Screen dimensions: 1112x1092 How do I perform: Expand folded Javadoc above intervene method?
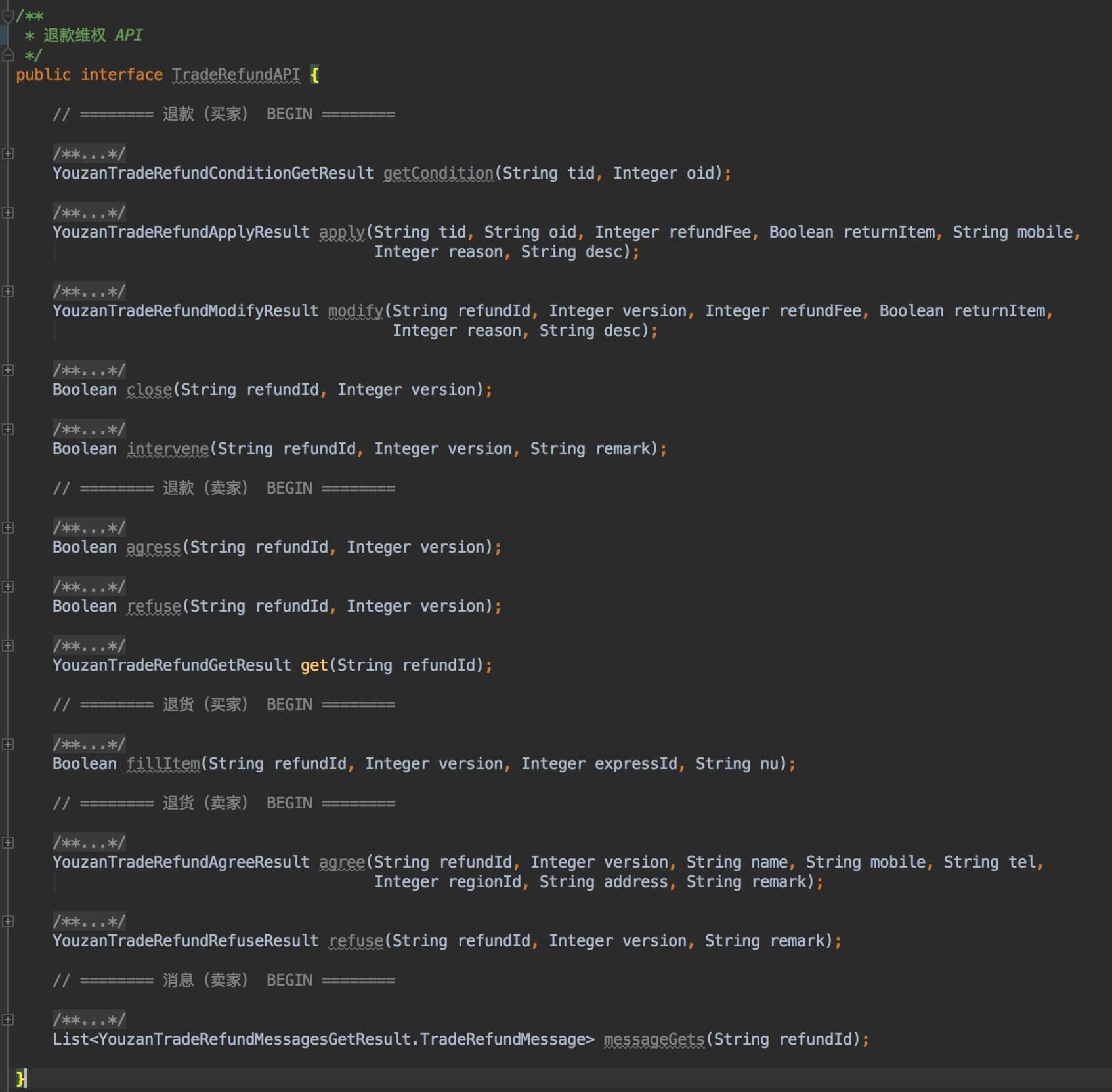[x=8, y=429]
